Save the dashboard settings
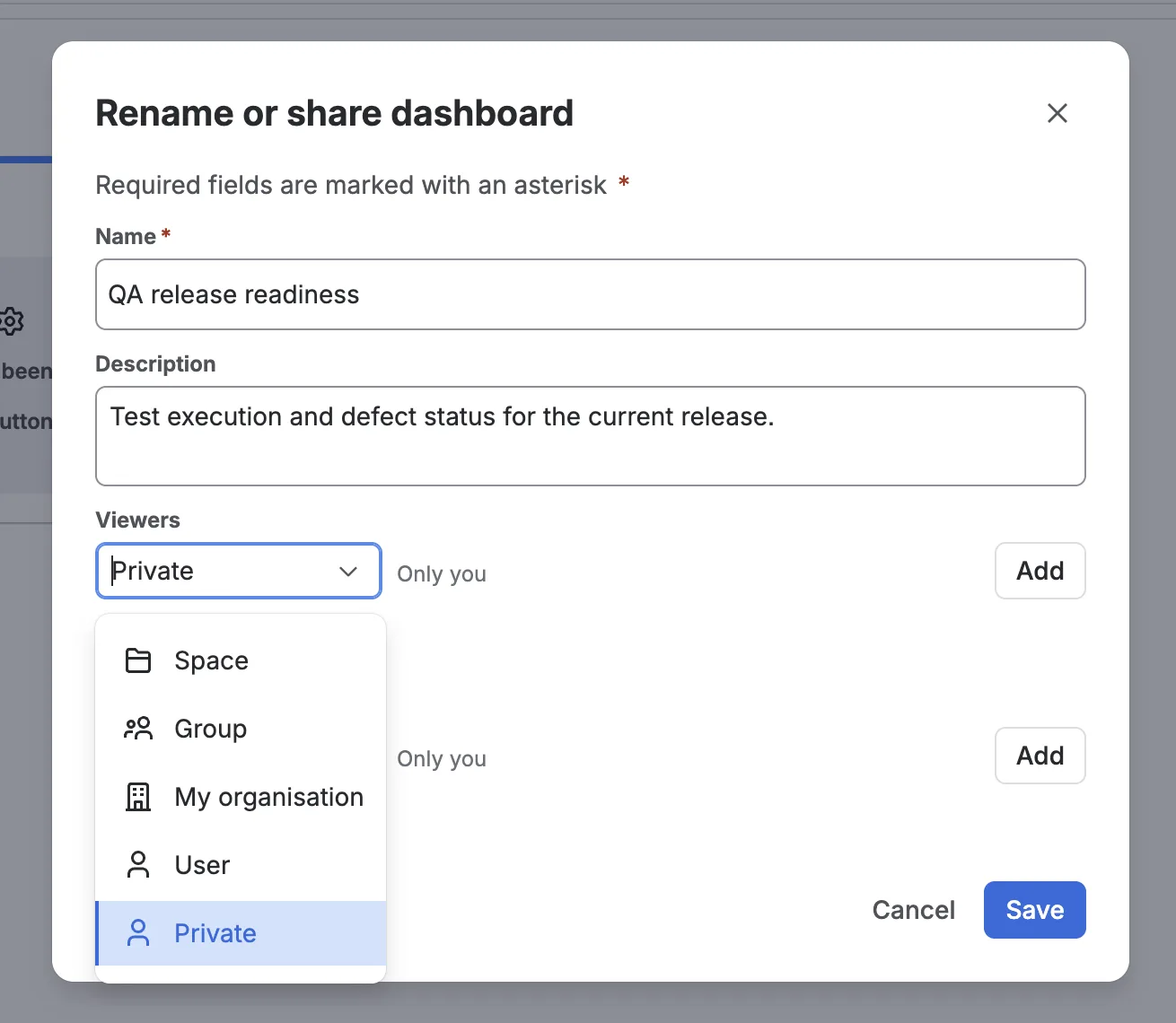 point(1034,910)
